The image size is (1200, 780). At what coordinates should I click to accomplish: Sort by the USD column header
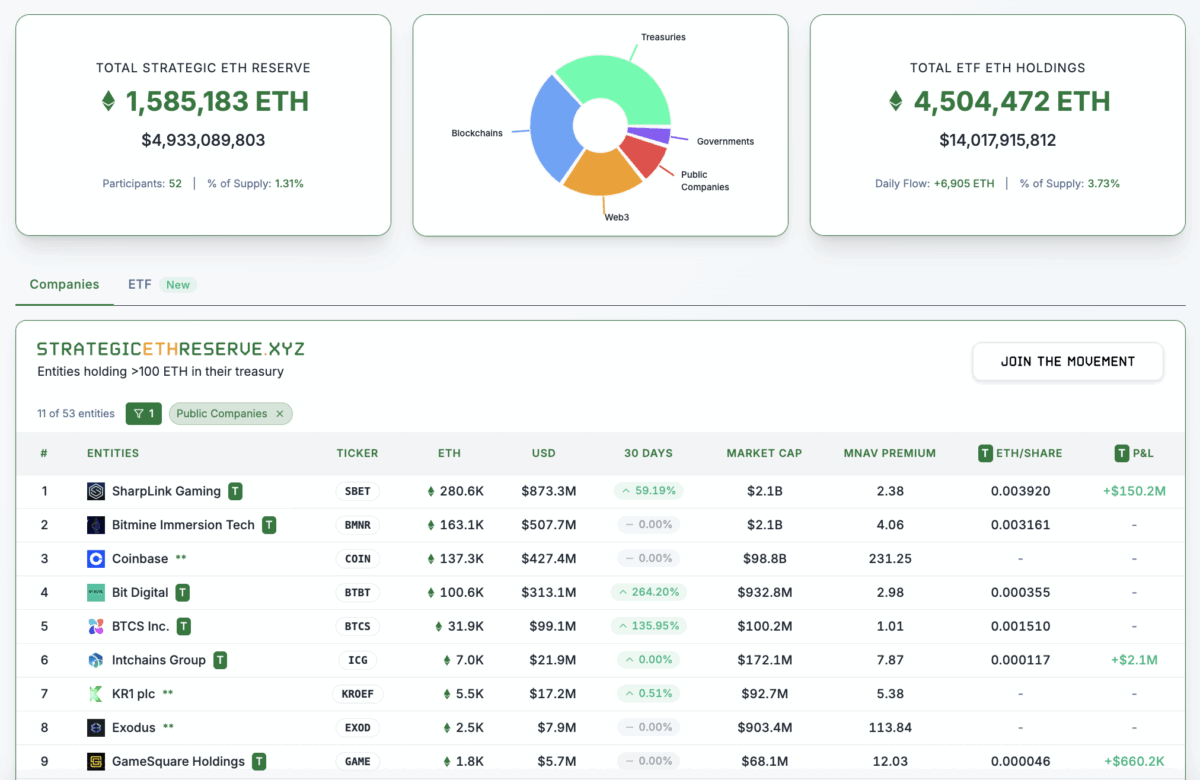543,453
